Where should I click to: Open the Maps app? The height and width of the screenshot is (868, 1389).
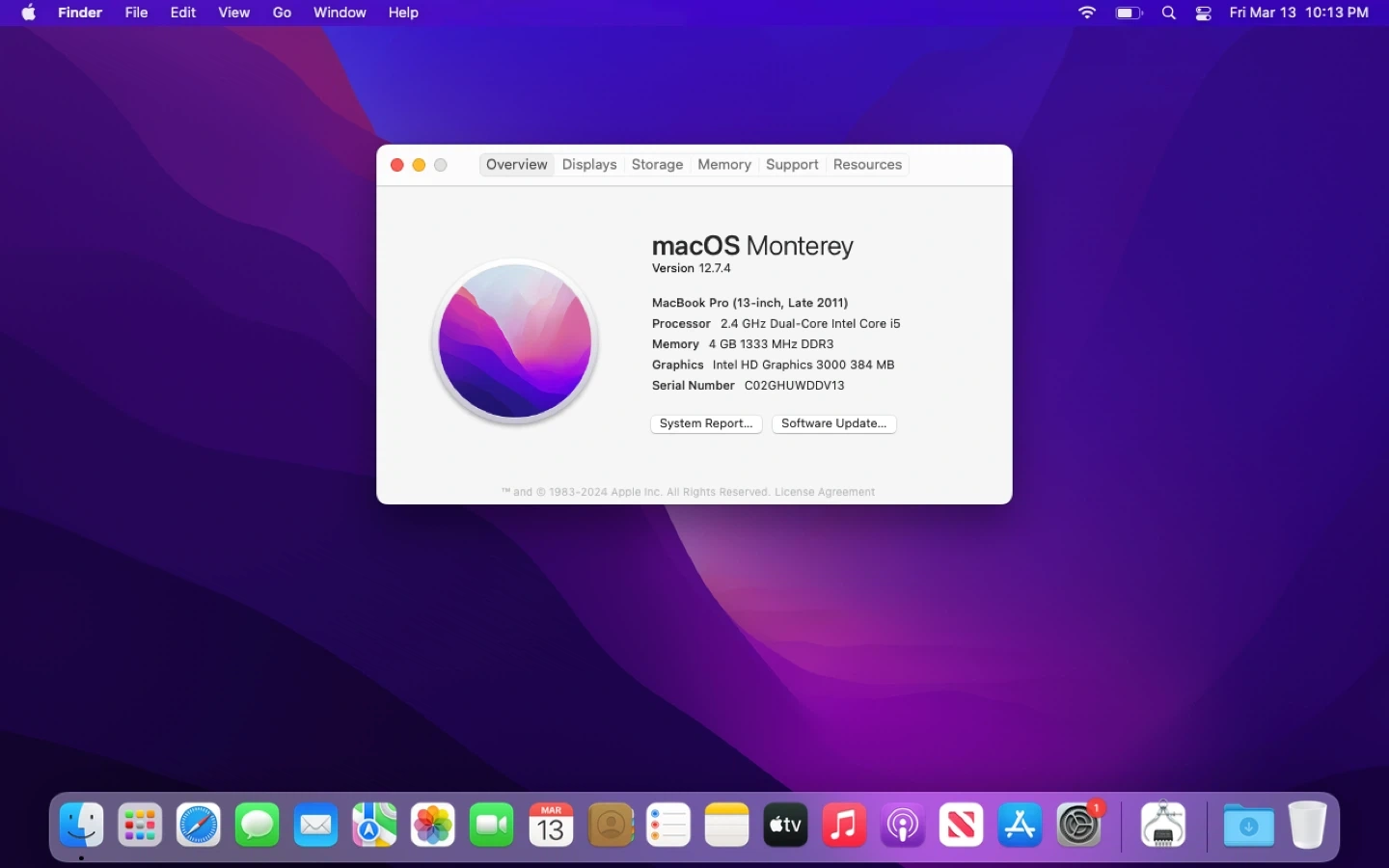(374, 826)
